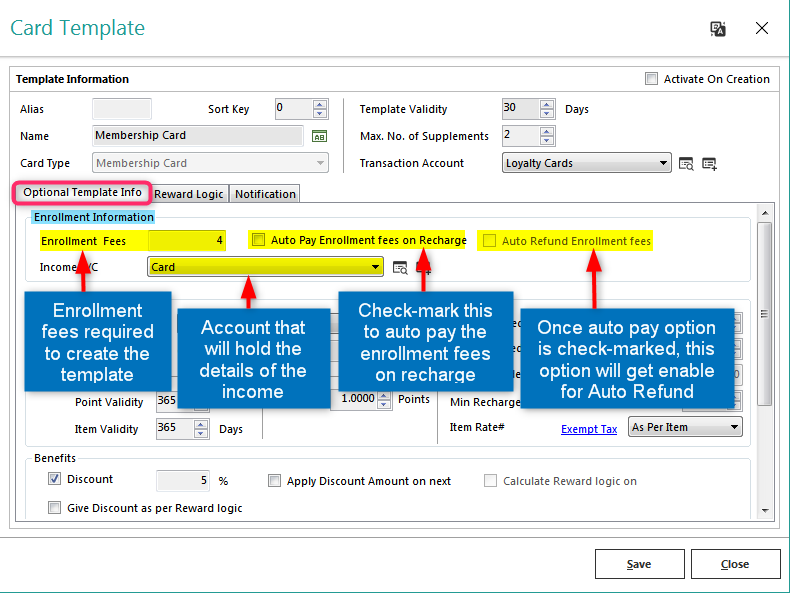
Task: Check Apply Discount Amount on next
Action: click(274, 481)
